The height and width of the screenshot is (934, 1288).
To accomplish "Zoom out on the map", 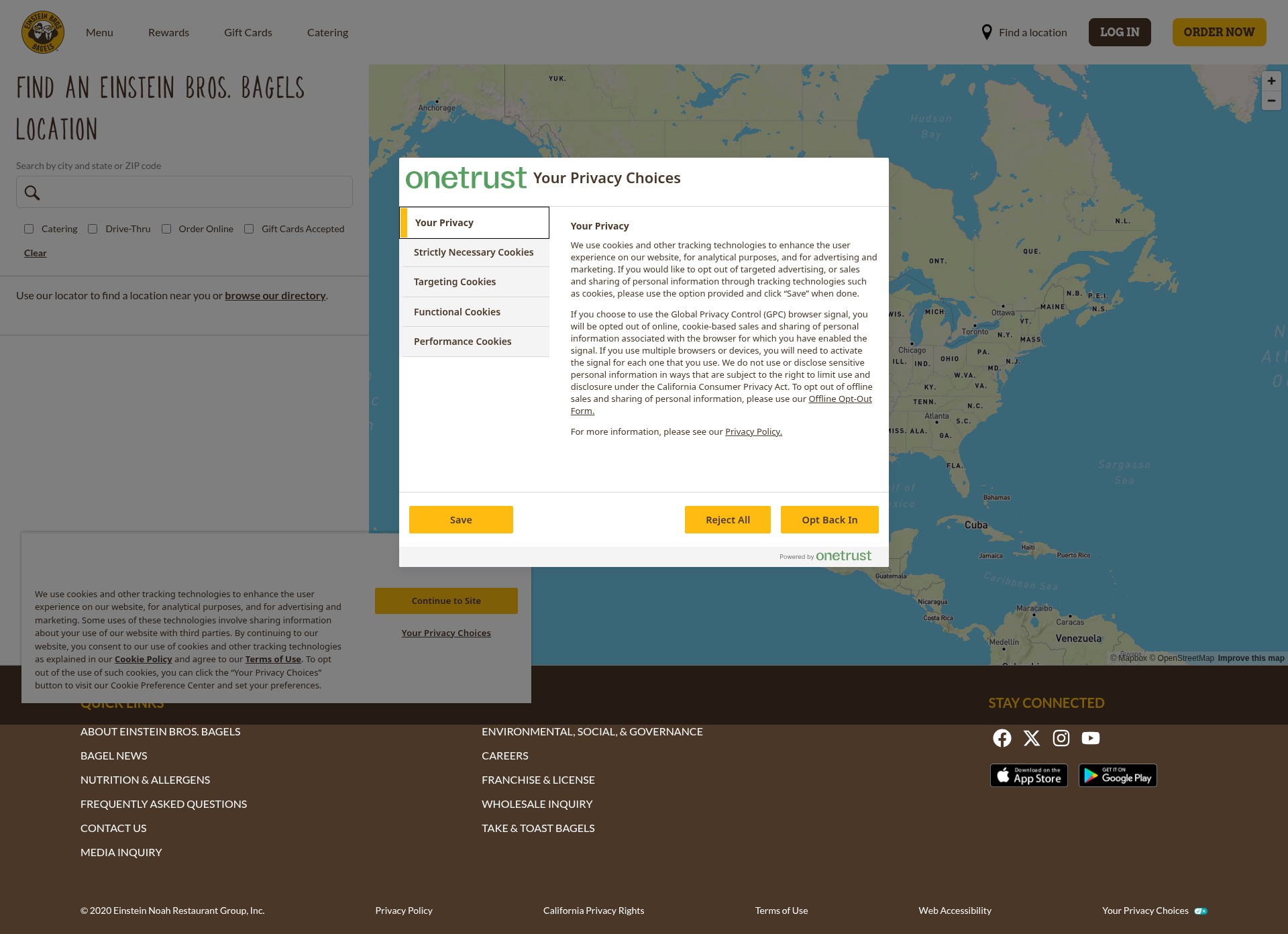I will coord(1271,101).
